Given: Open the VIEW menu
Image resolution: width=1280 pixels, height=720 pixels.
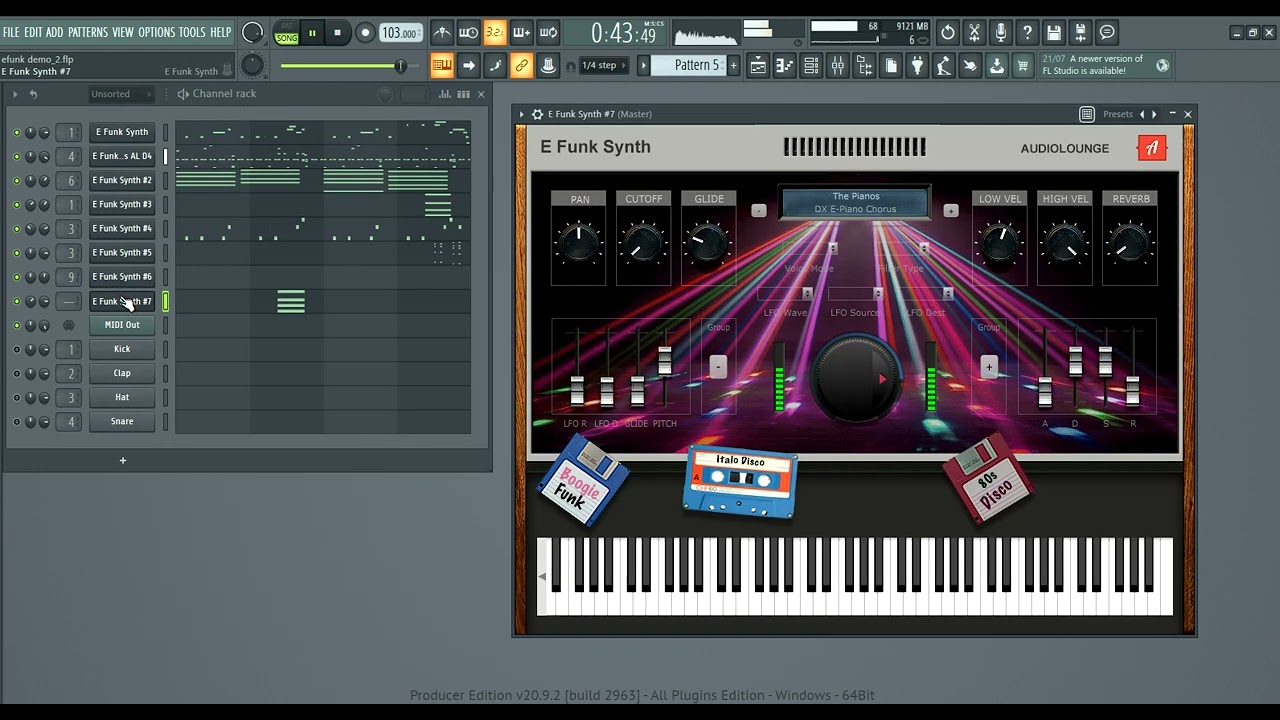Looking at the screenshot, I should click(x=123, y=32).
